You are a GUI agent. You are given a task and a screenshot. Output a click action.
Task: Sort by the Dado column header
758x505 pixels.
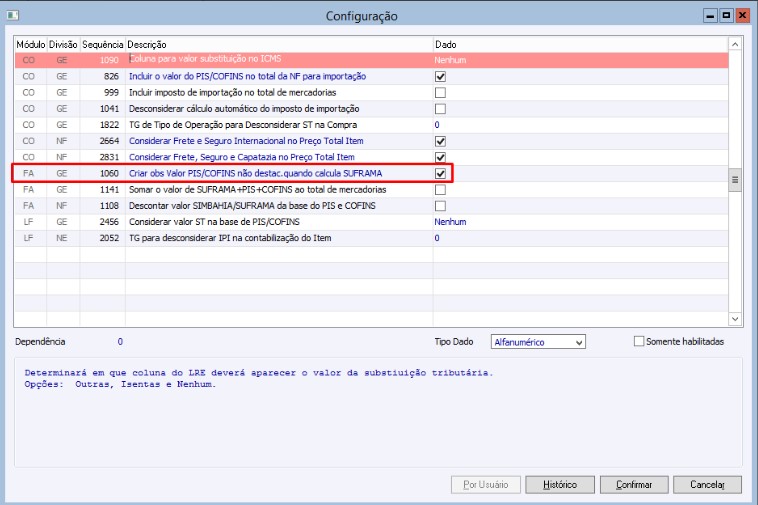pyautogui.click(x=581, y=44)
